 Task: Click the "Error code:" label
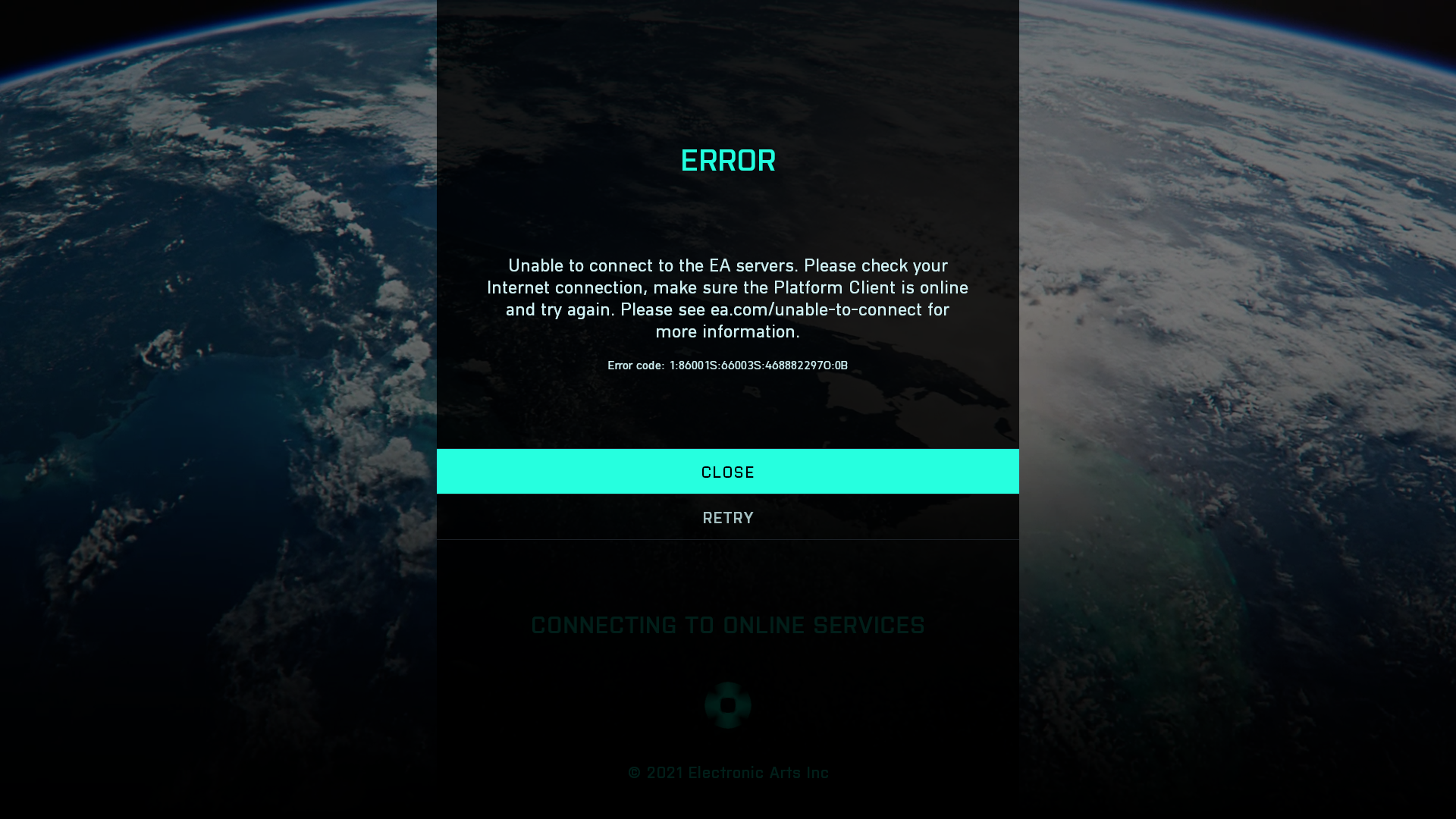pyautogui.click(x=635, y=366)
